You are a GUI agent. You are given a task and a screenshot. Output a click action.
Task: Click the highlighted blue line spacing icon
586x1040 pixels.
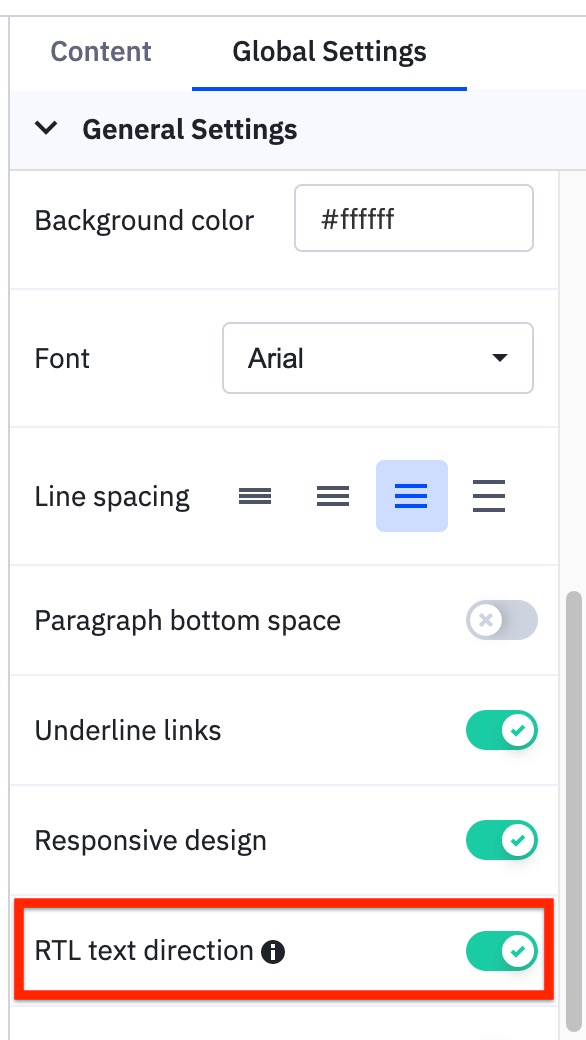[412, 496]
